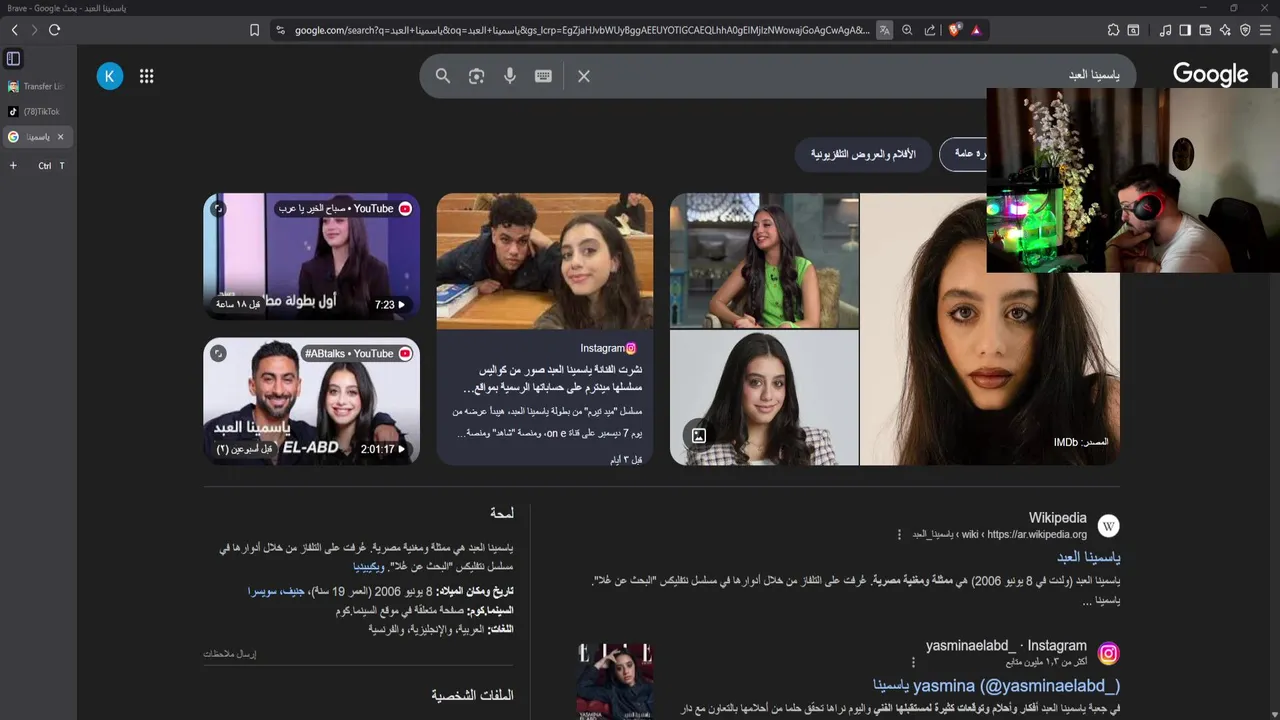Open Google account K avatar

[x=110, y=76]
